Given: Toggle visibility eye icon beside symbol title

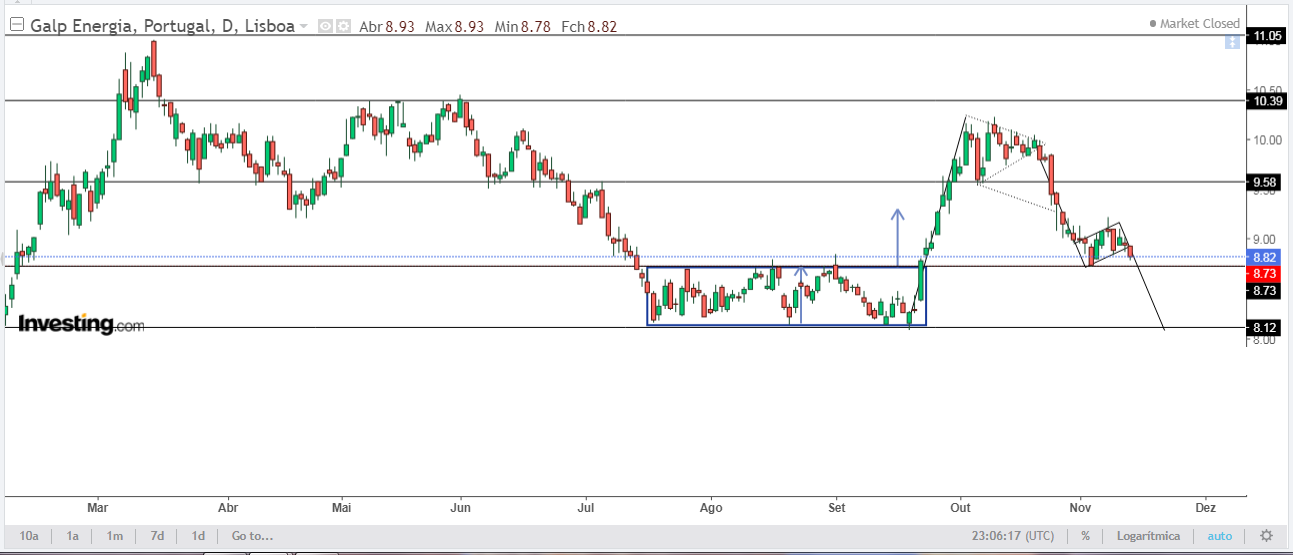Looking at the screenshot, I should (325, 26).
